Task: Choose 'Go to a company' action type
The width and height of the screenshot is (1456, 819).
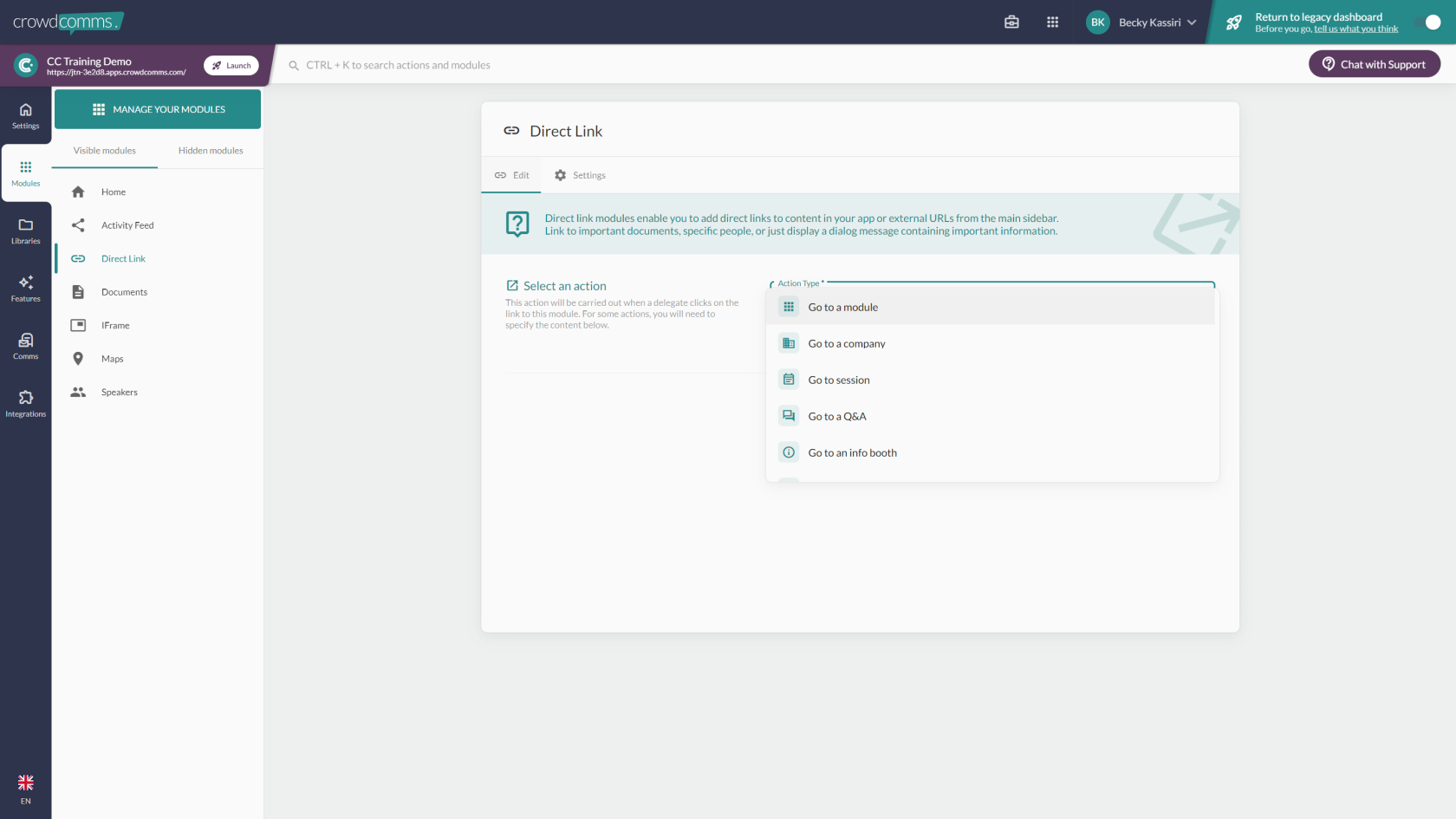Action: [846, 343]
